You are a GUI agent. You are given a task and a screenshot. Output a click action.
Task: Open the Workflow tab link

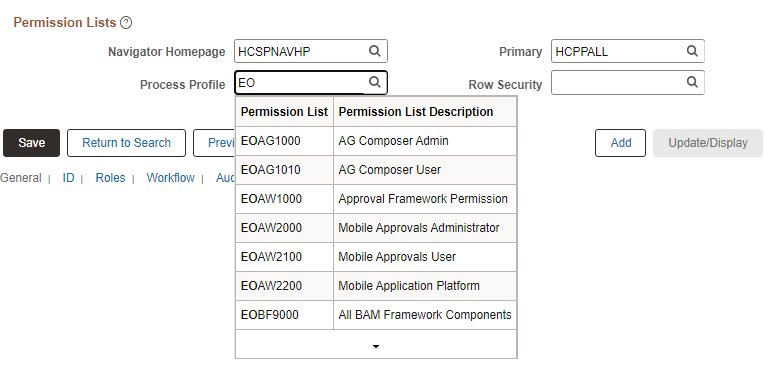coord(170,178)
